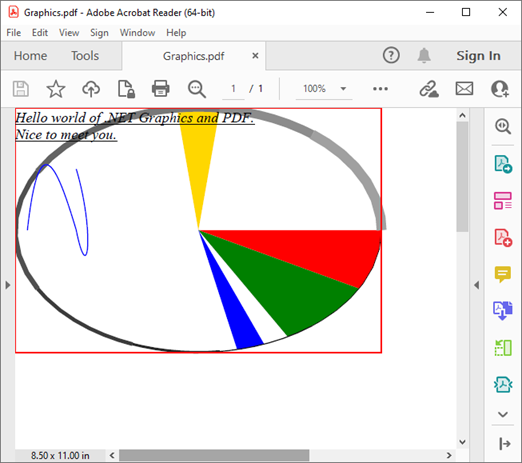
Task: Open notifications bell
Action: coord(424,55)
